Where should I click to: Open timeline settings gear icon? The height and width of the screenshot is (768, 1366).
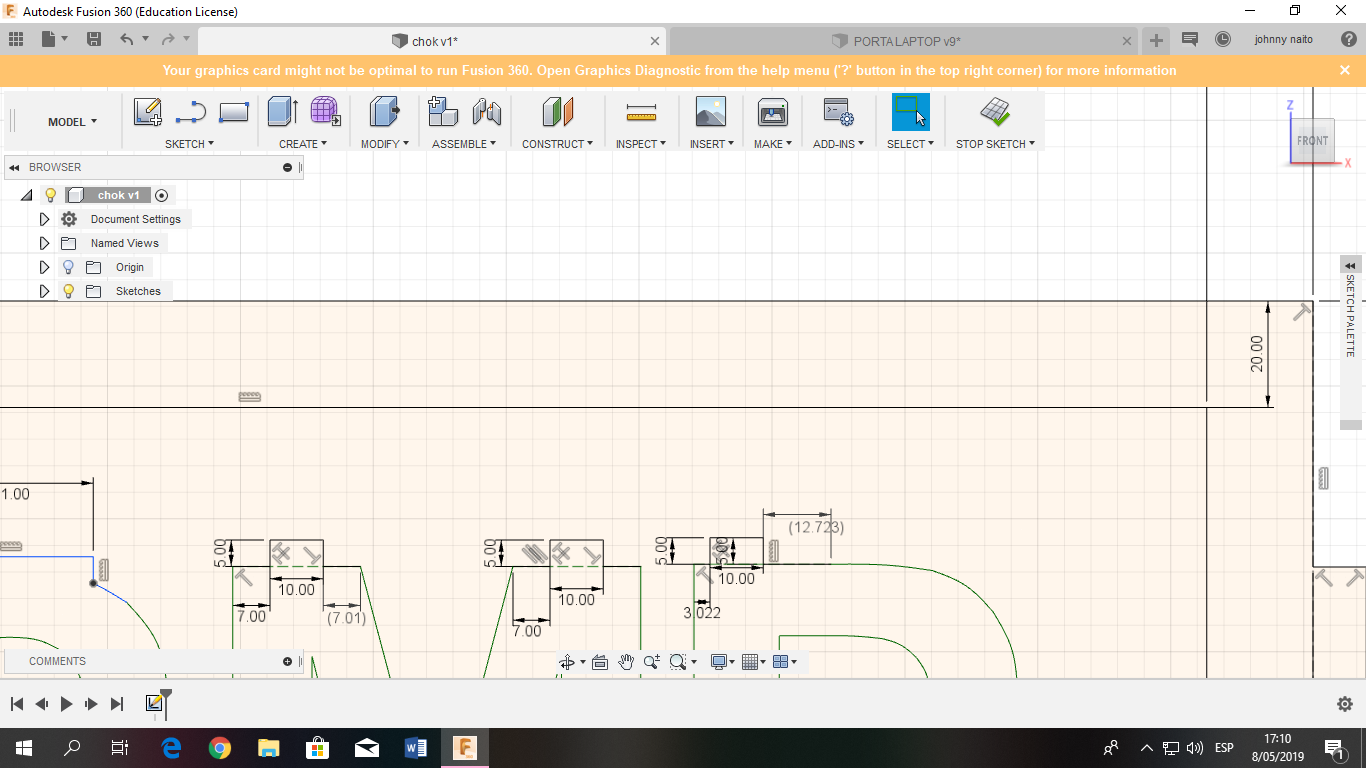(1345, 704)
